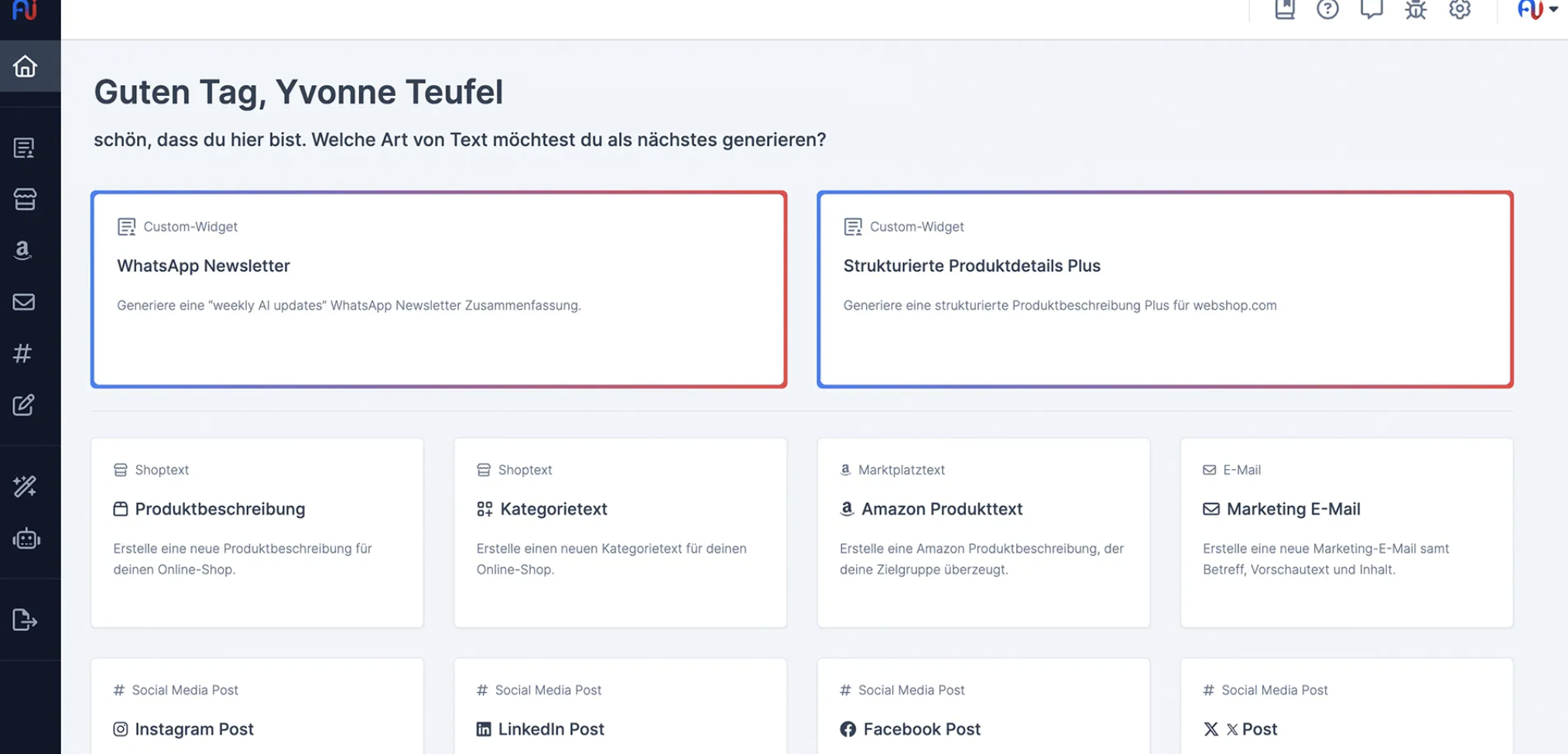Start a new Produktbeschreibung
1568x754 pixels.
tap(257, 533)
